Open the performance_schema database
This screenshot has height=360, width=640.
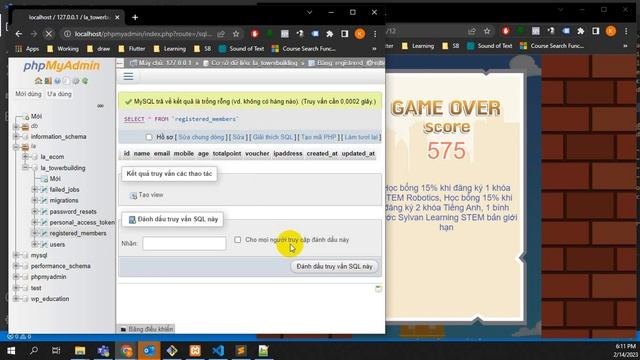tap(60, 266)
